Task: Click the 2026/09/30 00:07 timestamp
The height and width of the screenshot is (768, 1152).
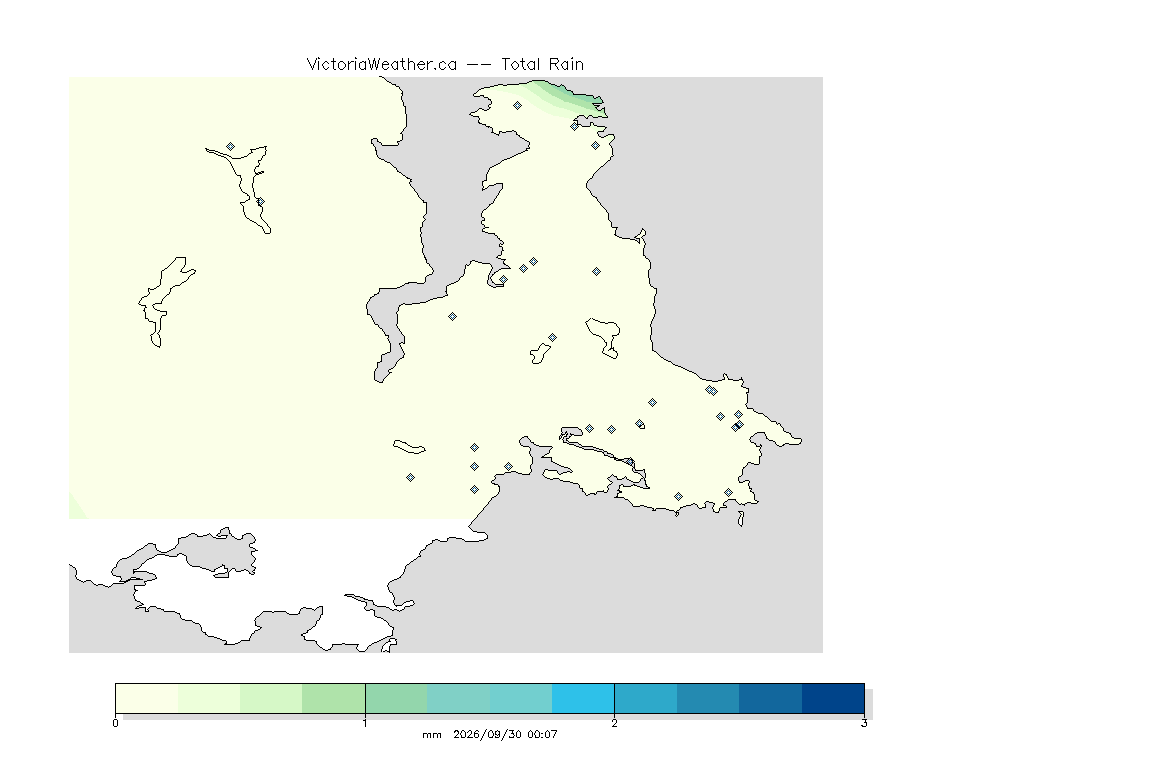Action: point(505,734)
